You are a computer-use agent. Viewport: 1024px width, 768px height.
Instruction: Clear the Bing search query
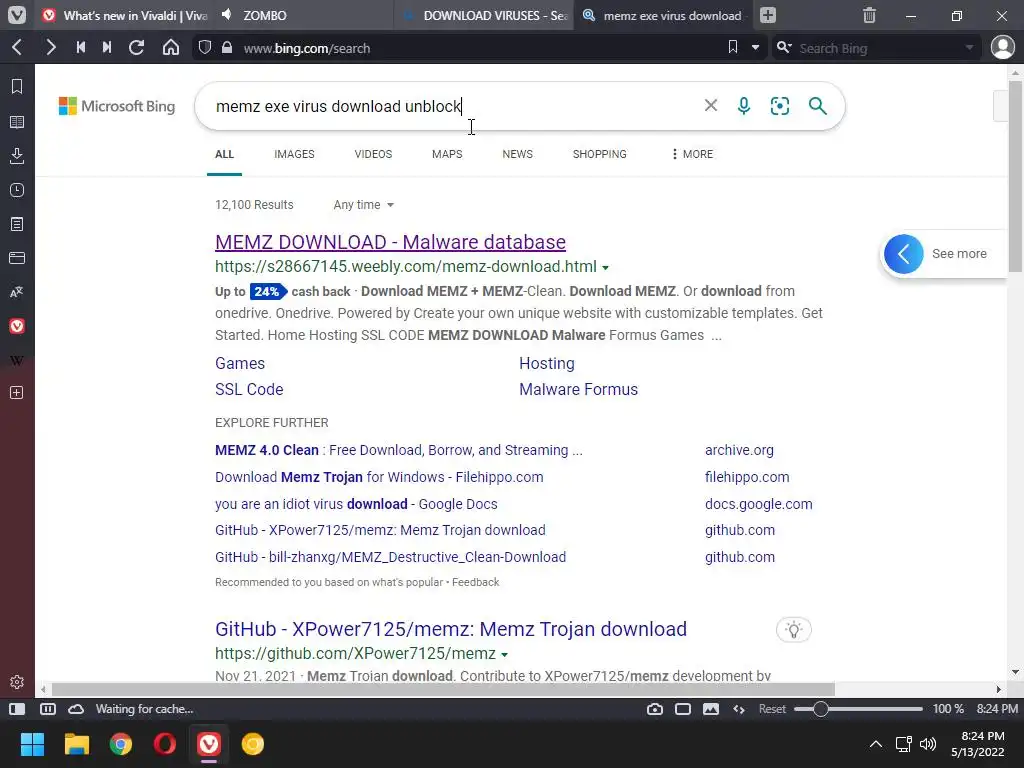pos(711,105)
